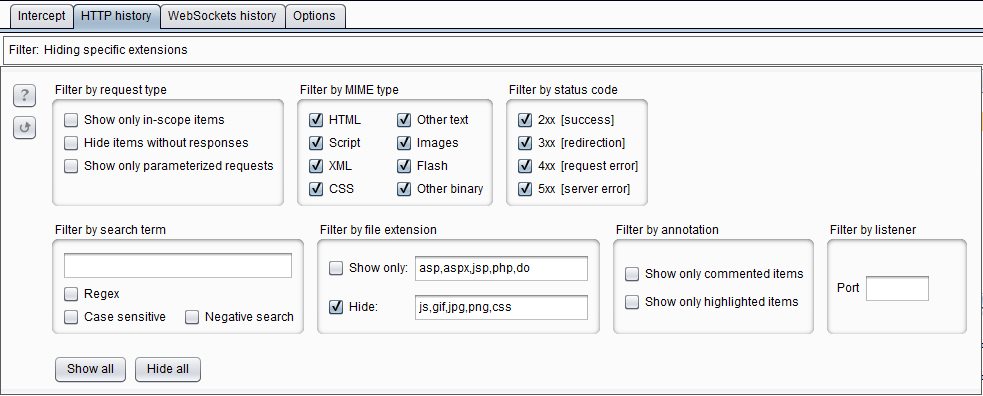
Task: Check Show only highlighted items
Action: pos(633,302)
